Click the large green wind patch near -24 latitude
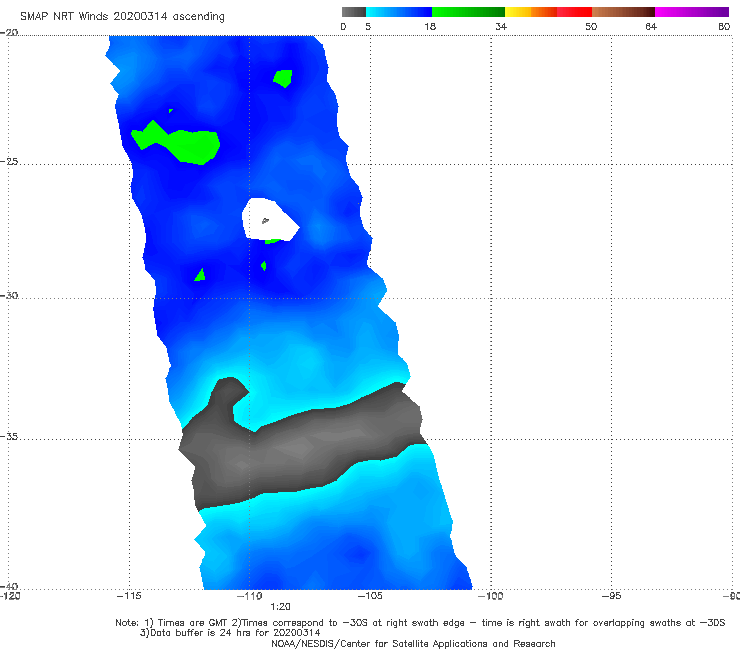 click(x=184, y=144)
